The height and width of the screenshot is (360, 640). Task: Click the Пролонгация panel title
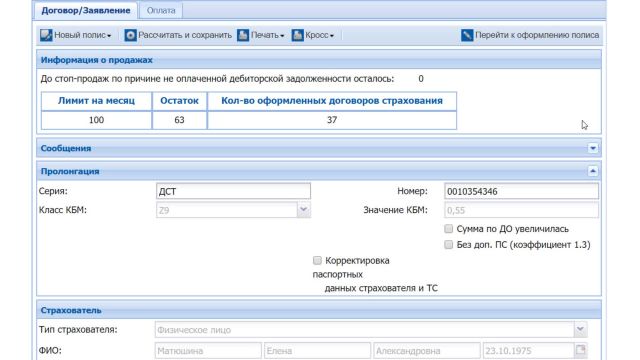pyautogui.click(x=70, y=171)
